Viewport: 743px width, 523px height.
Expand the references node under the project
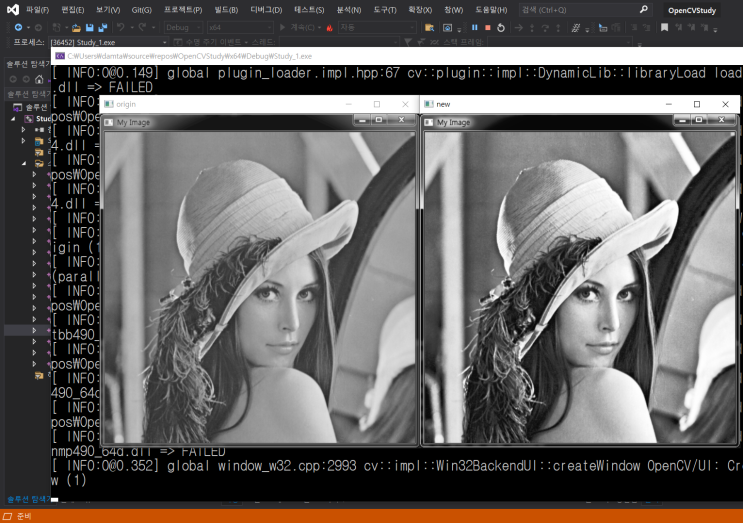click(x=23, y=129)
